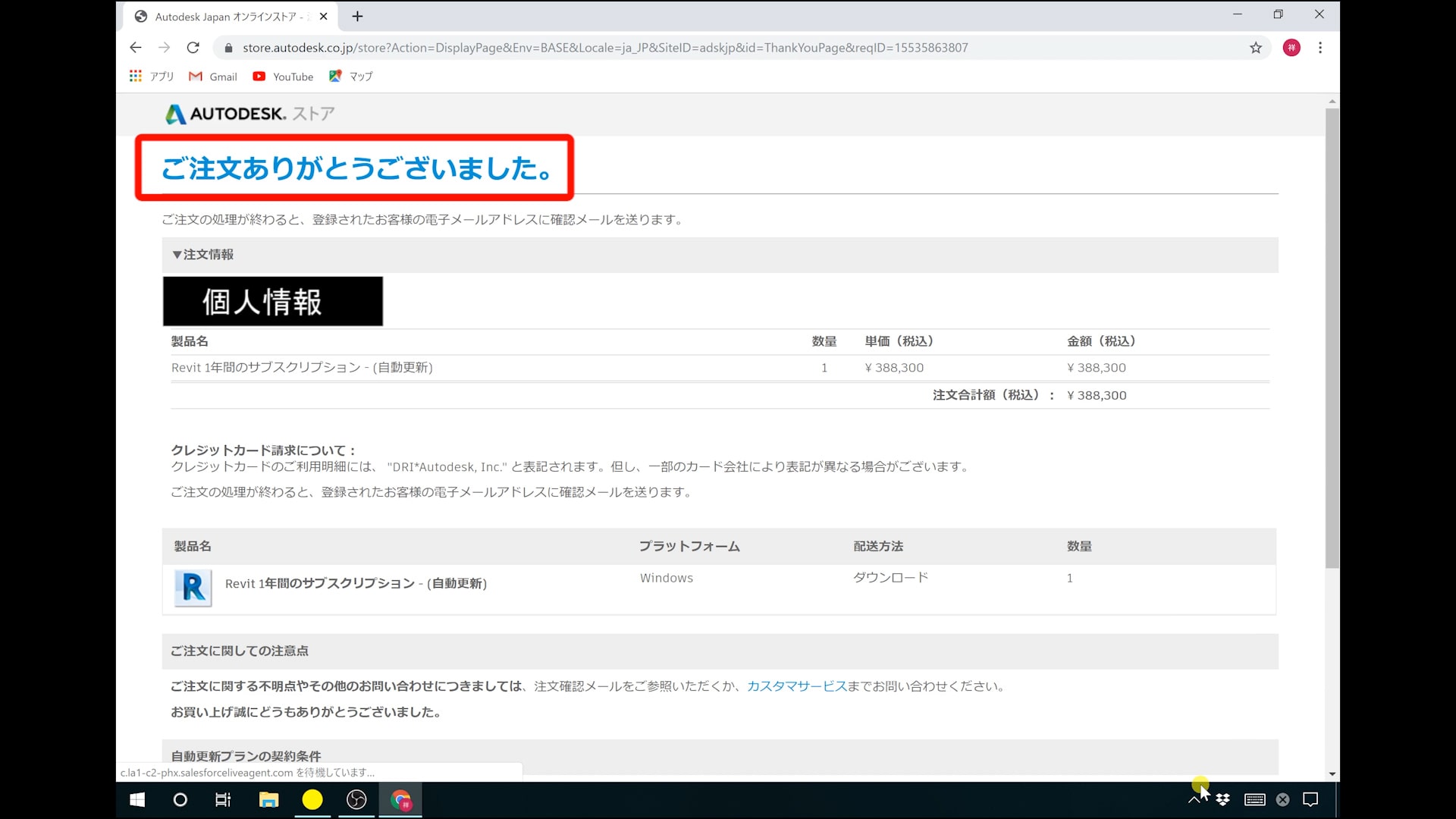This screenshot has width=1456, height=819.
Task: Click the page vertical scrollbar
Action: click(1332, 337)
